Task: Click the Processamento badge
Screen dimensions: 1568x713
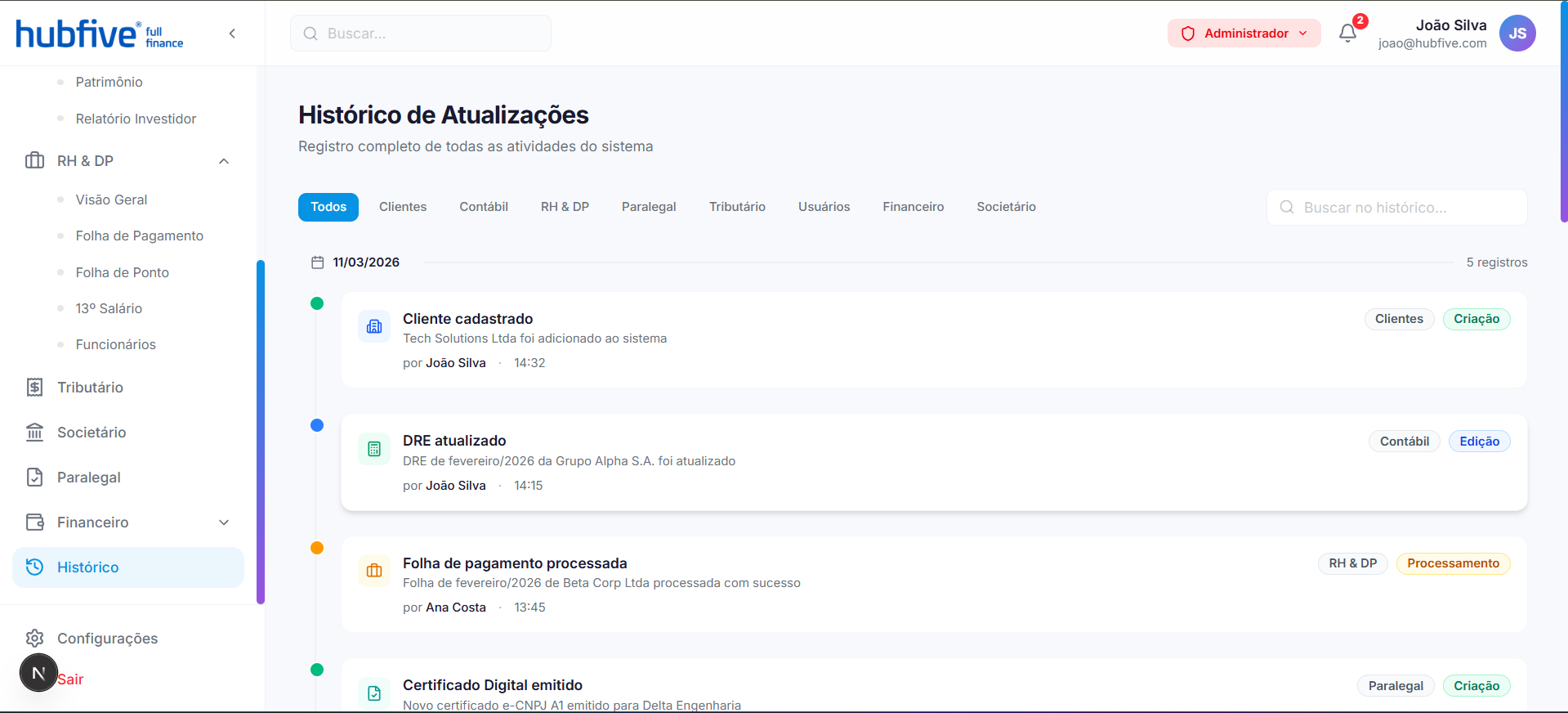Action: pyautogui.click(x=1454, y=563)
